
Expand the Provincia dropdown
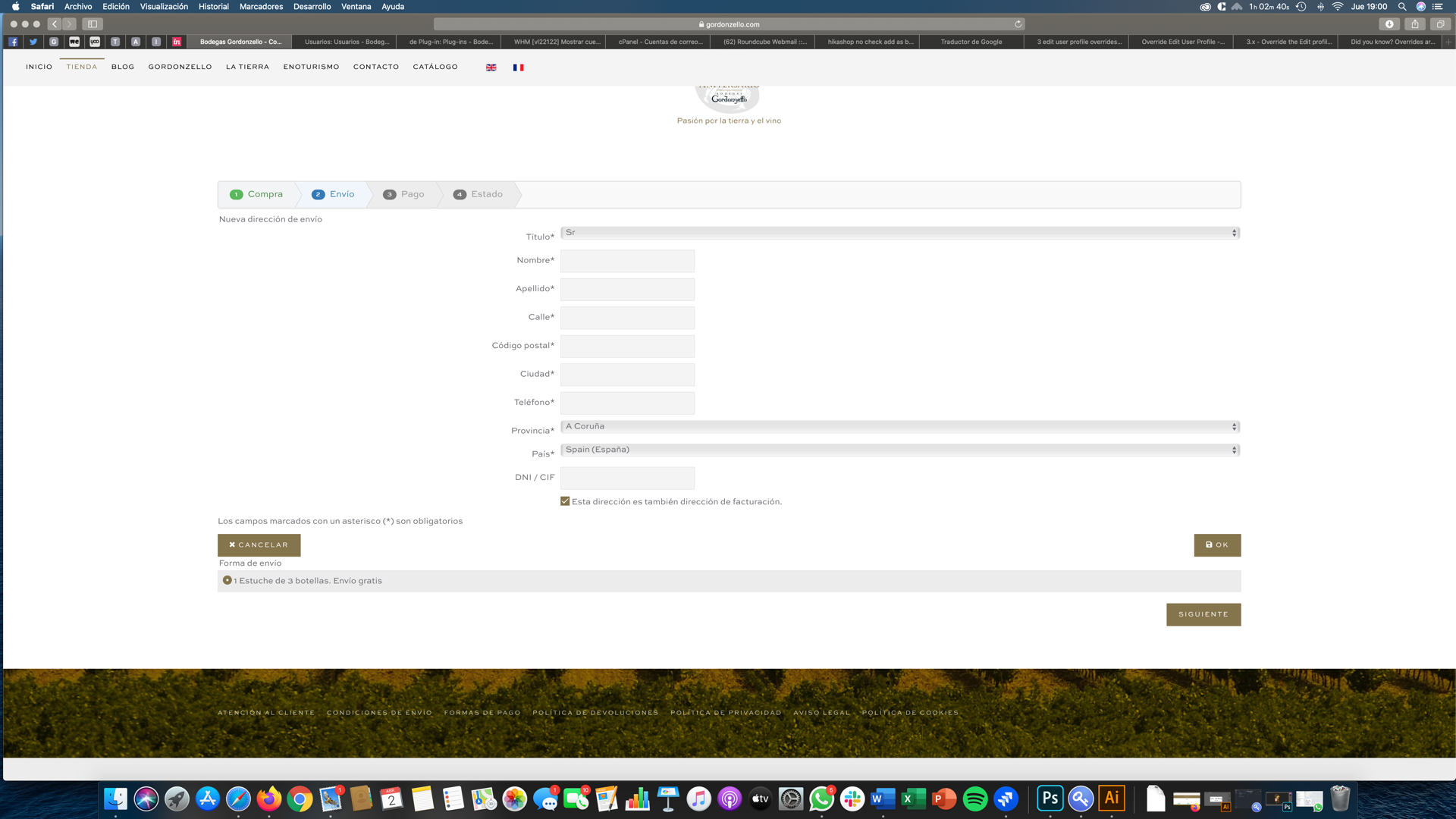pos(899,427)
